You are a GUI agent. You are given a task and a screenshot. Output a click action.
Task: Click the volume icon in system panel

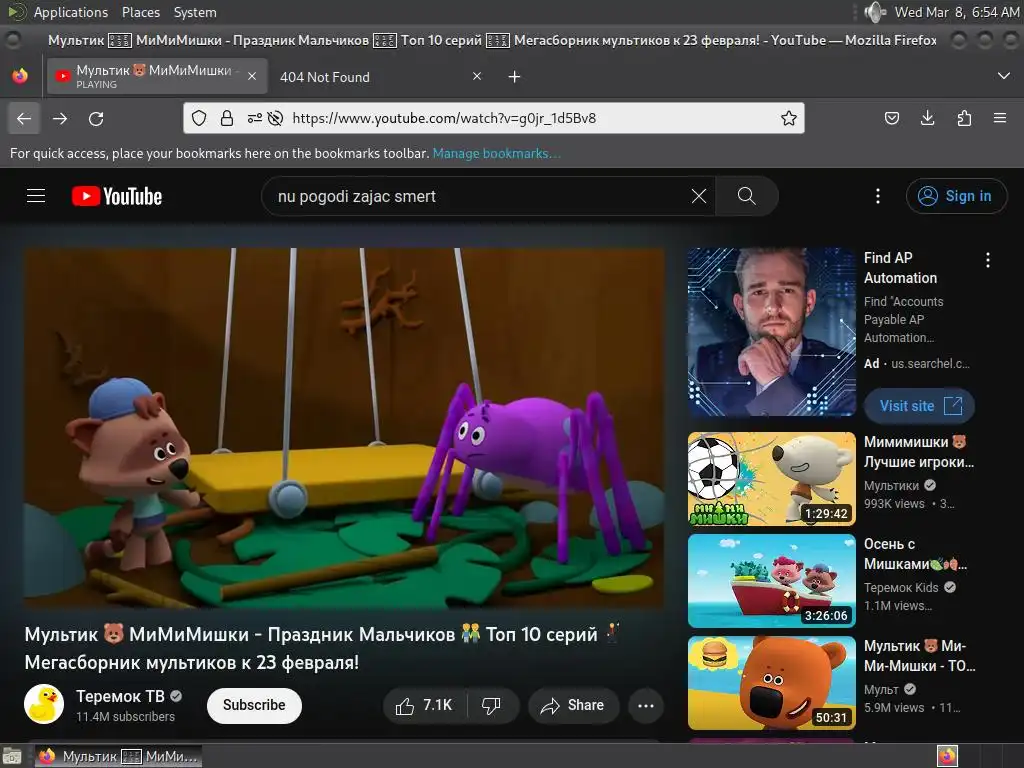click(x=874, y=12)
